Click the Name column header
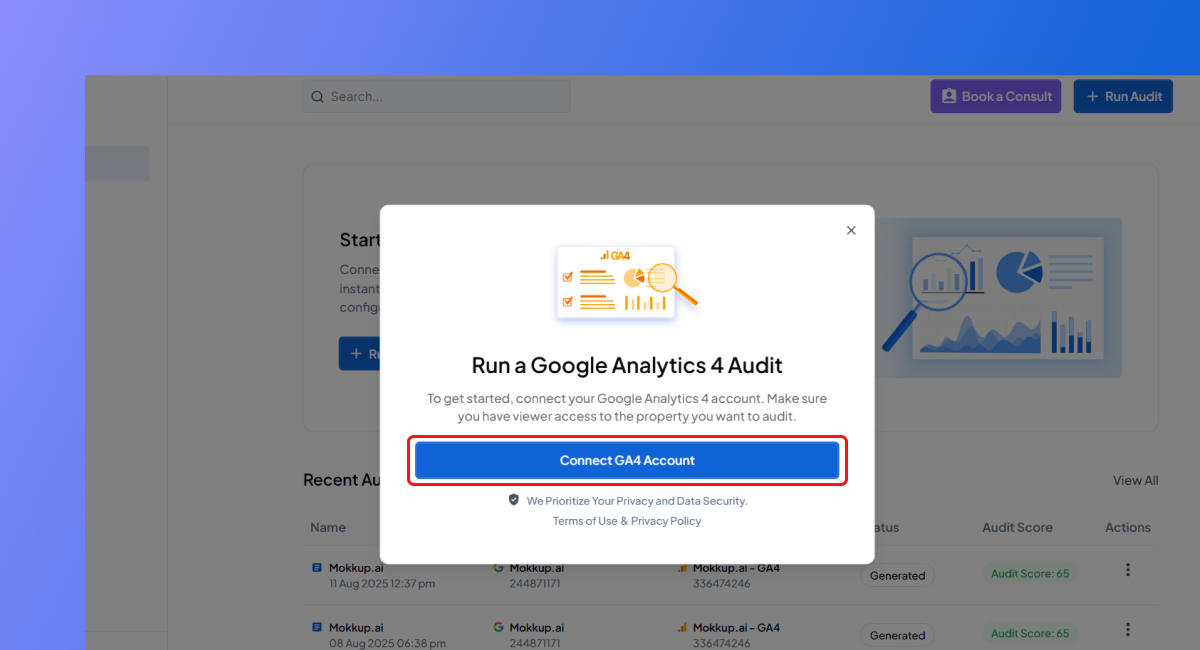Viewport: 1200px width, 650px height. click(328, 527)
